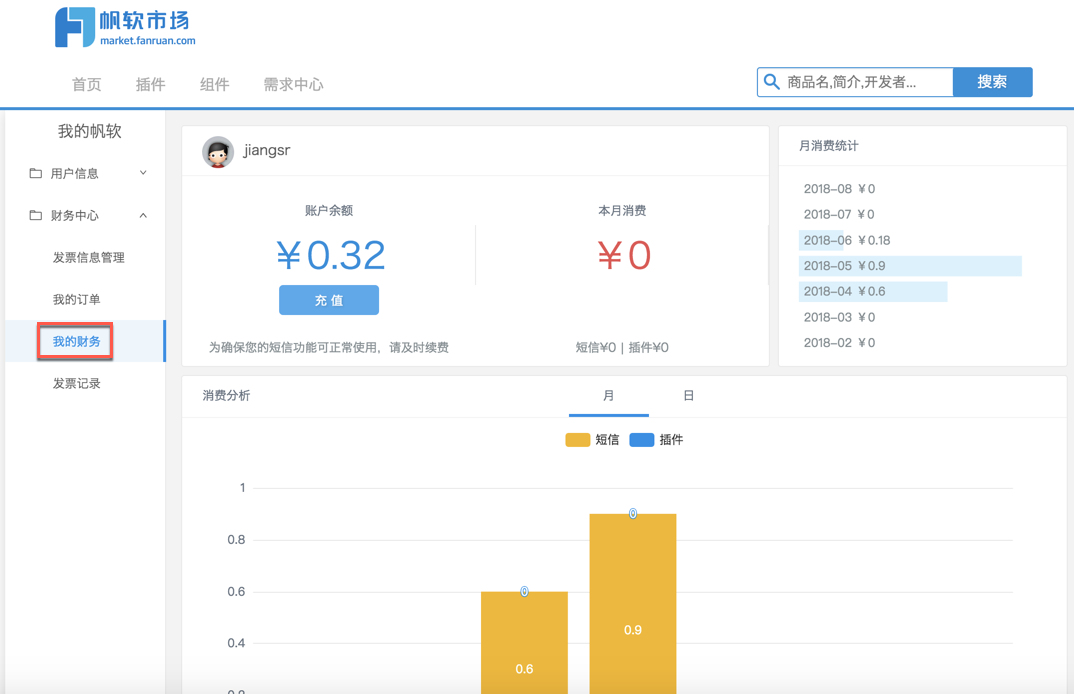Click the jiangsr username
1074x694 pixels.
(267, 150)
